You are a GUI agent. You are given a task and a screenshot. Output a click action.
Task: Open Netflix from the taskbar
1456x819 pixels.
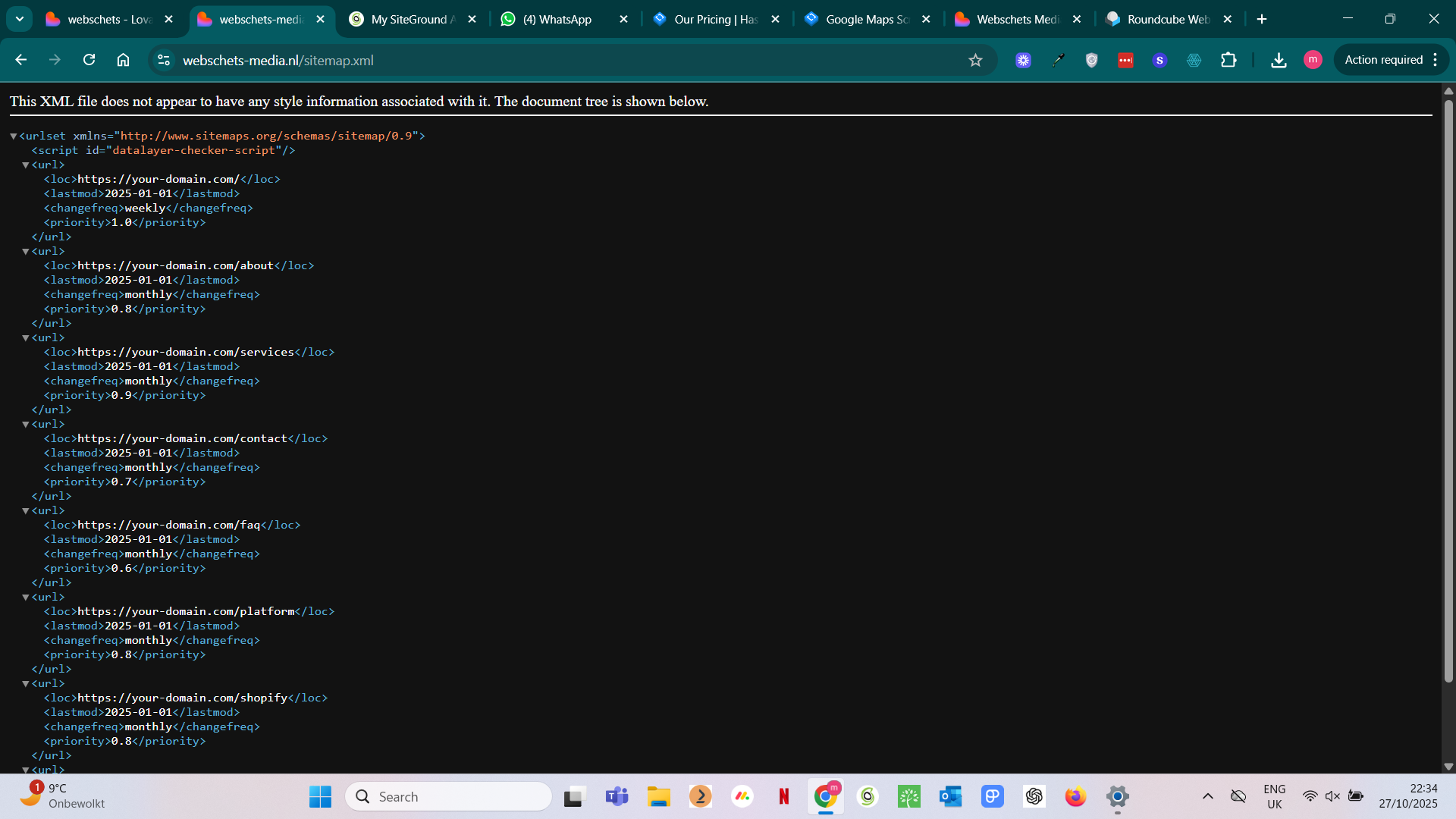pyautogui.click(x=784, y=796)
